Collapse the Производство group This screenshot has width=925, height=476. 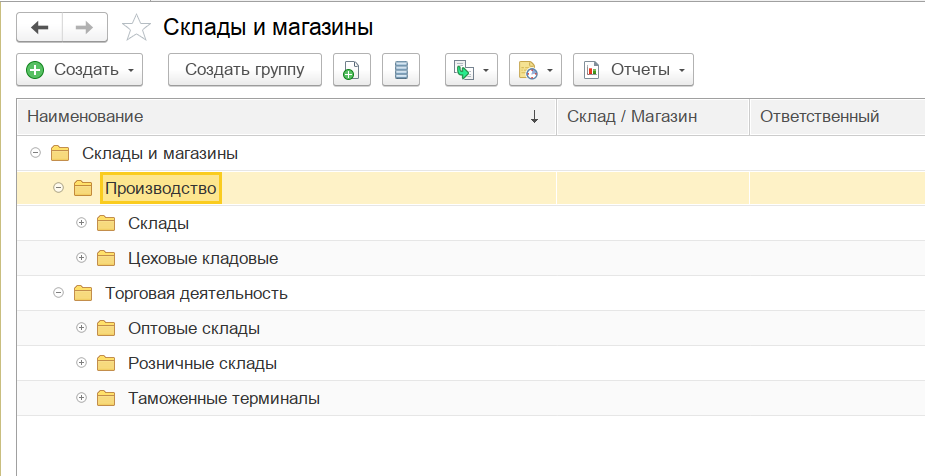58,188
